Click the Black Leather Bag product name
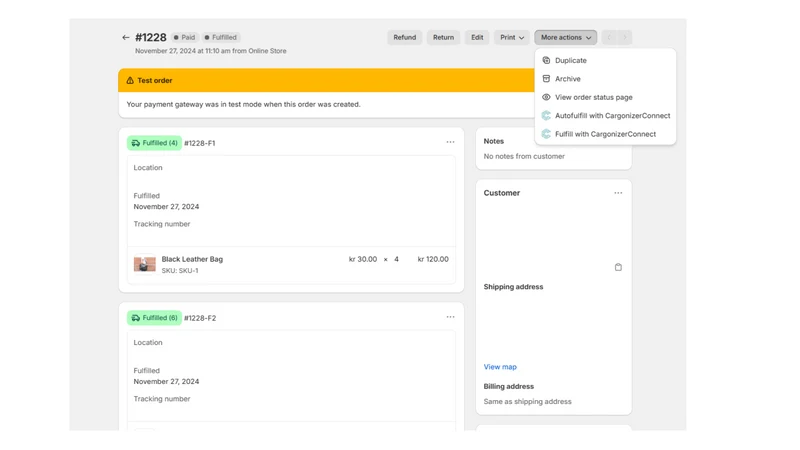The width and height of the screenshot is (800, 450). click(x=192, y=259)
